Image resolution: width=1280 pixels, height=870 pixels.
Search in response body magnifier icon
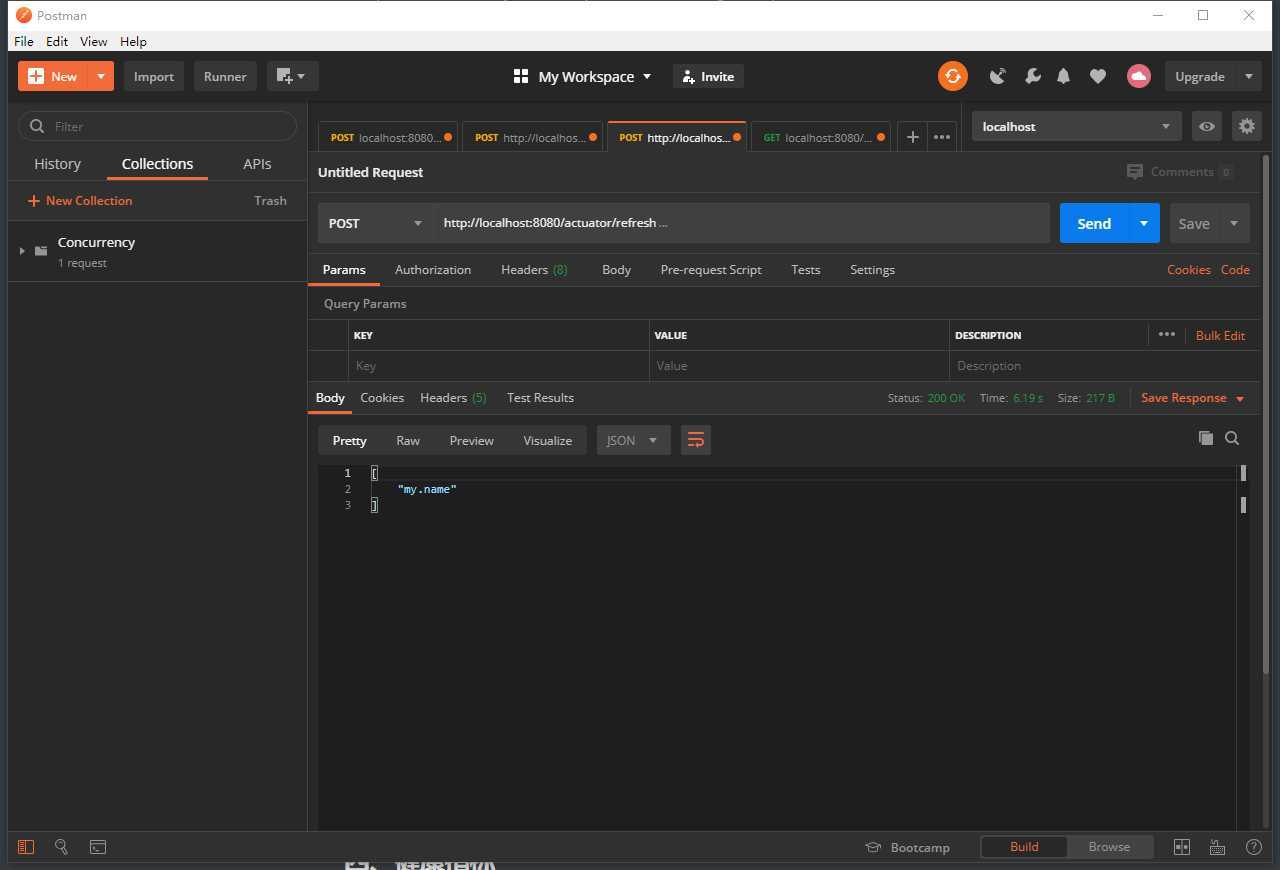click(1232, 438)
